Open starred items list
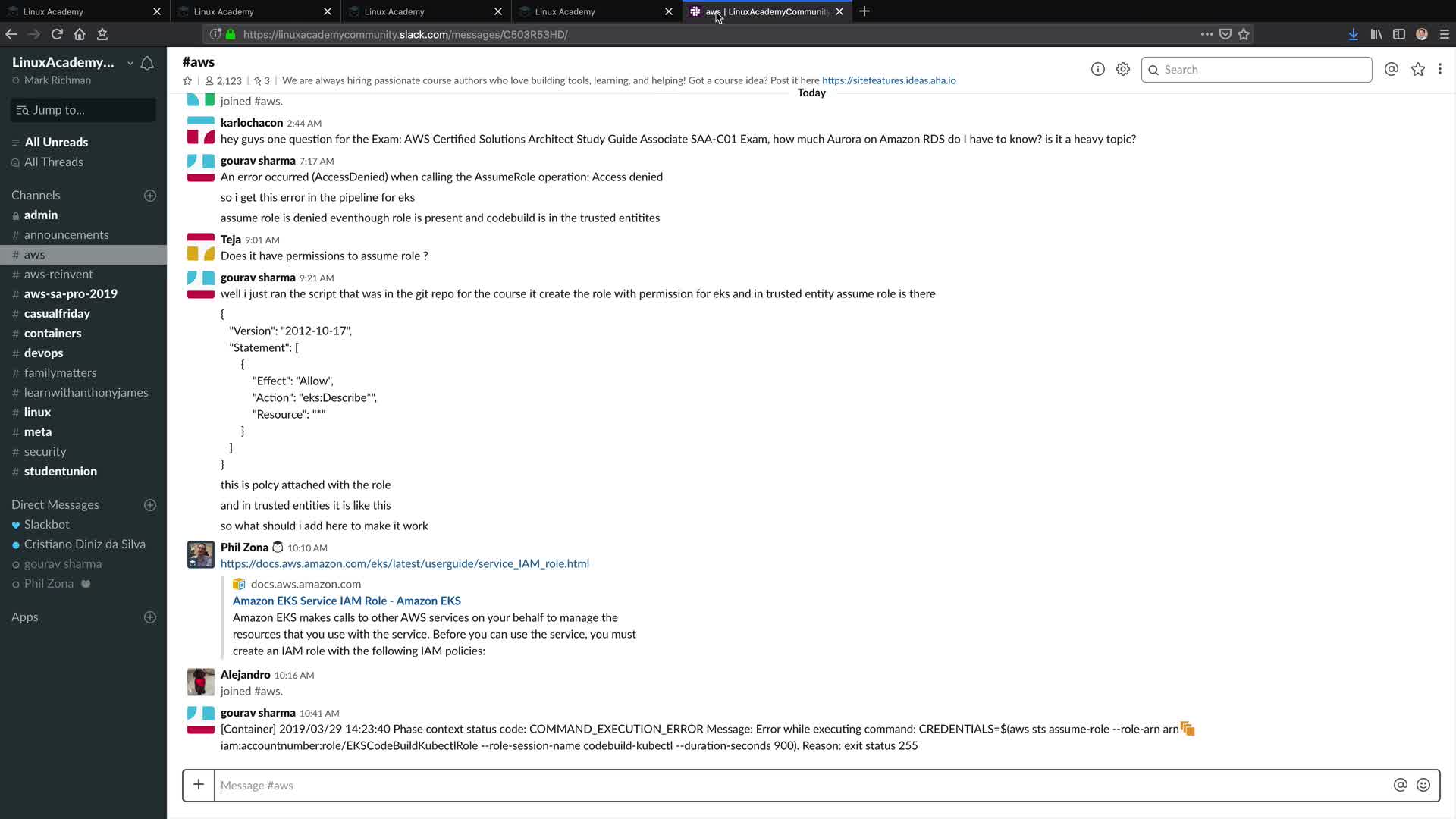1456x819 pixels. 1417,69
